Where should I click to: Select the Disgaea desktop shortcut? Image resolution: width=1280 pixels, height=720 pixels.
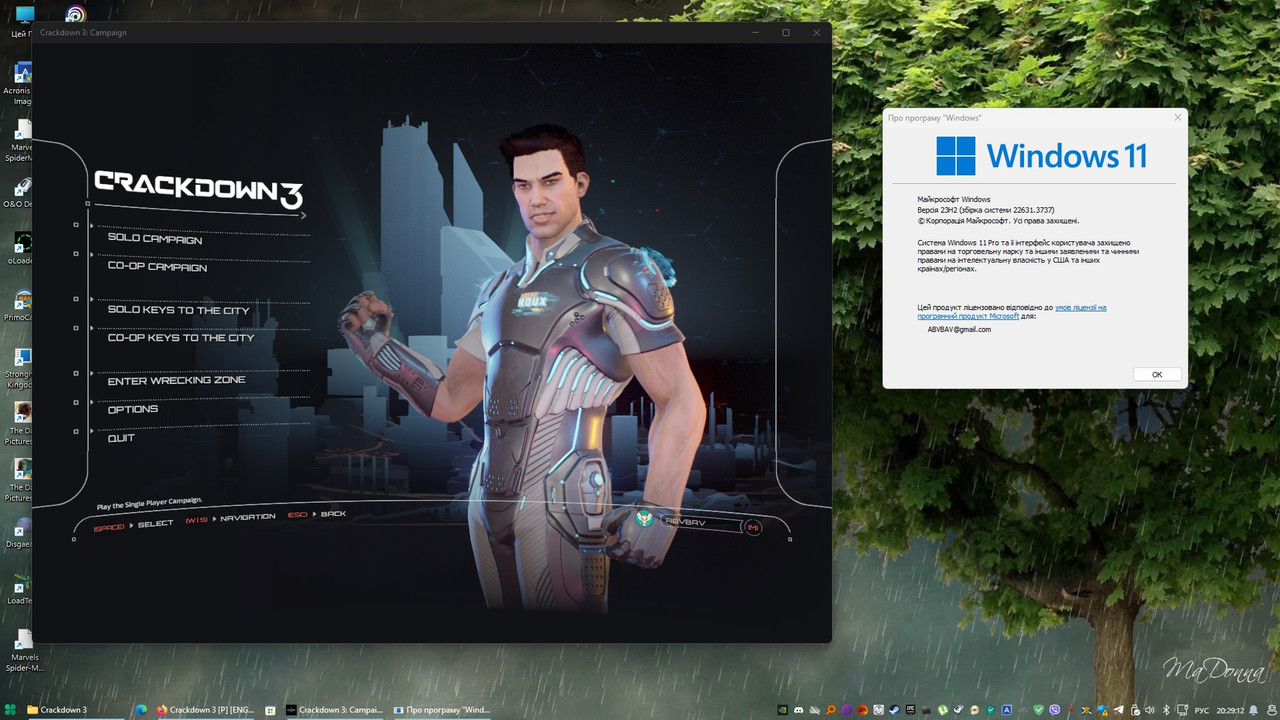[19, 533]
